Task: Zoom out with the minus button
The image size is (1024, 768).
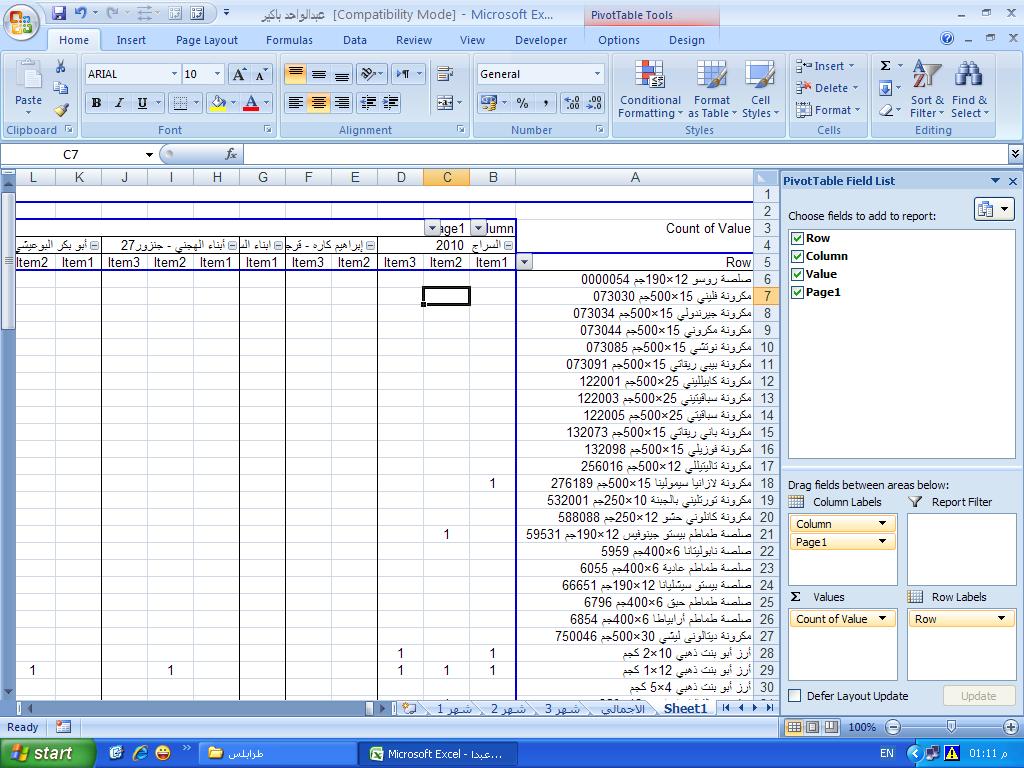Action: [x=893, y=727]
